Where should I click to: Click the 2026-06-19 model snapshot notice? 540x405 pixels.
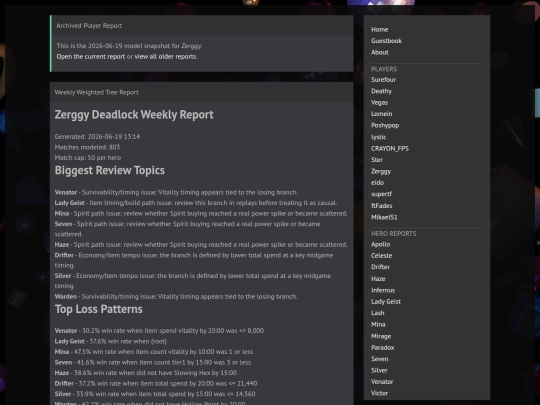pos(129,46)
